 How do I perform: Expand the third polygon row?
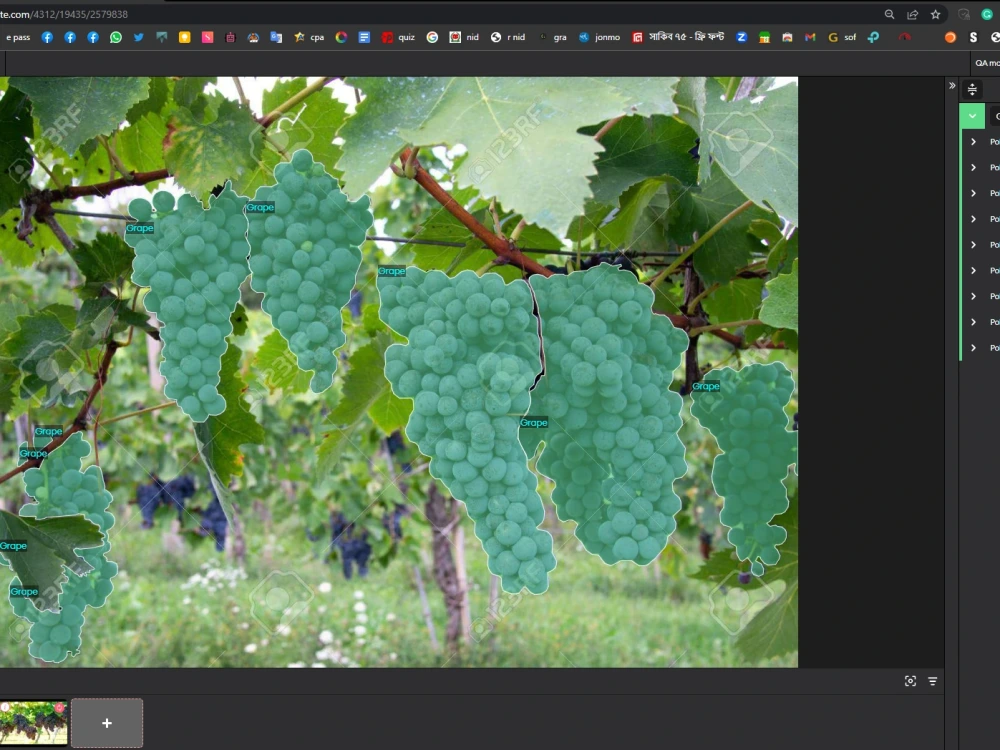(x=973, y=193)
